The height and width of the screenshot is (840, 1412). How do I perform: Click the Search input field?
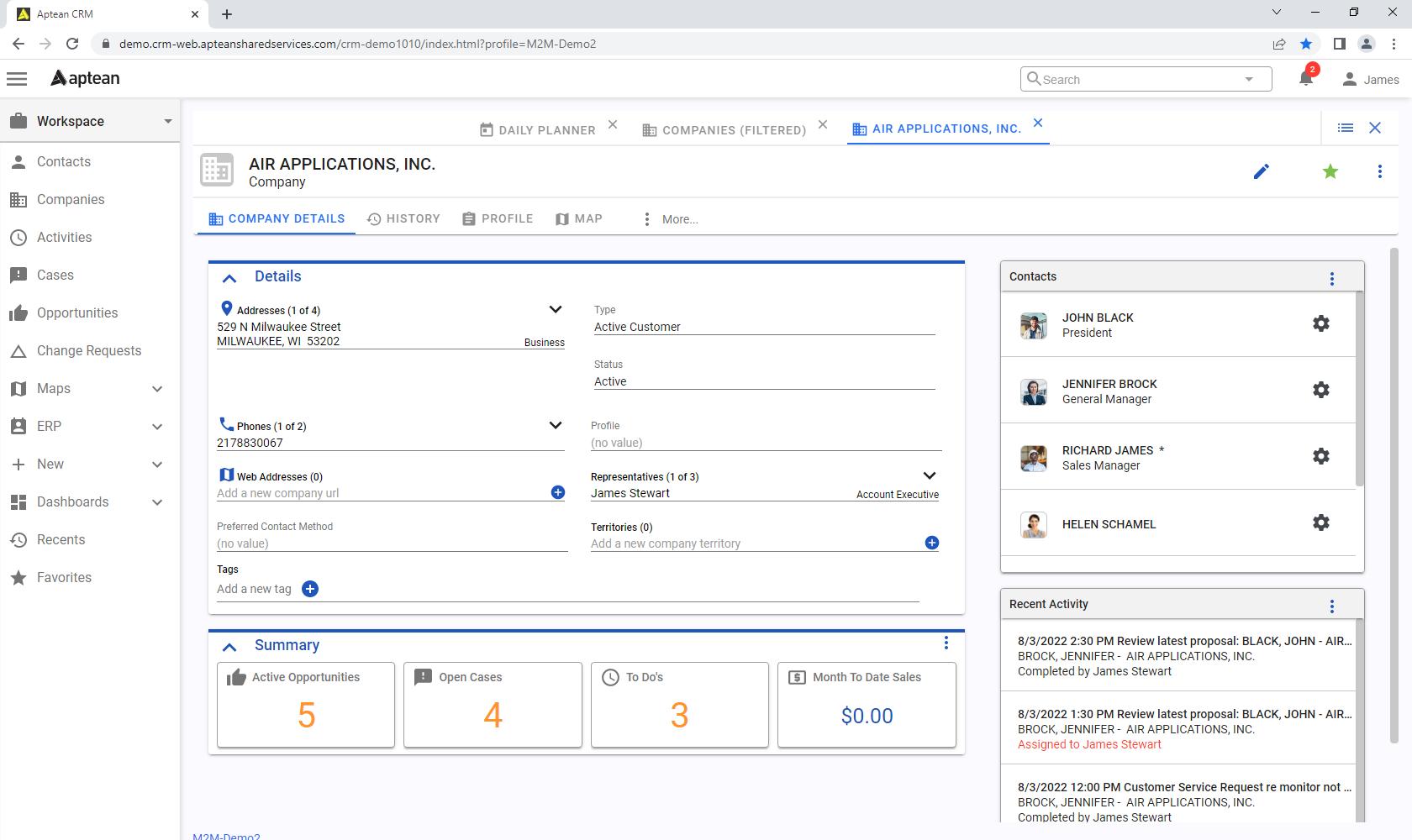[1139, 79]
